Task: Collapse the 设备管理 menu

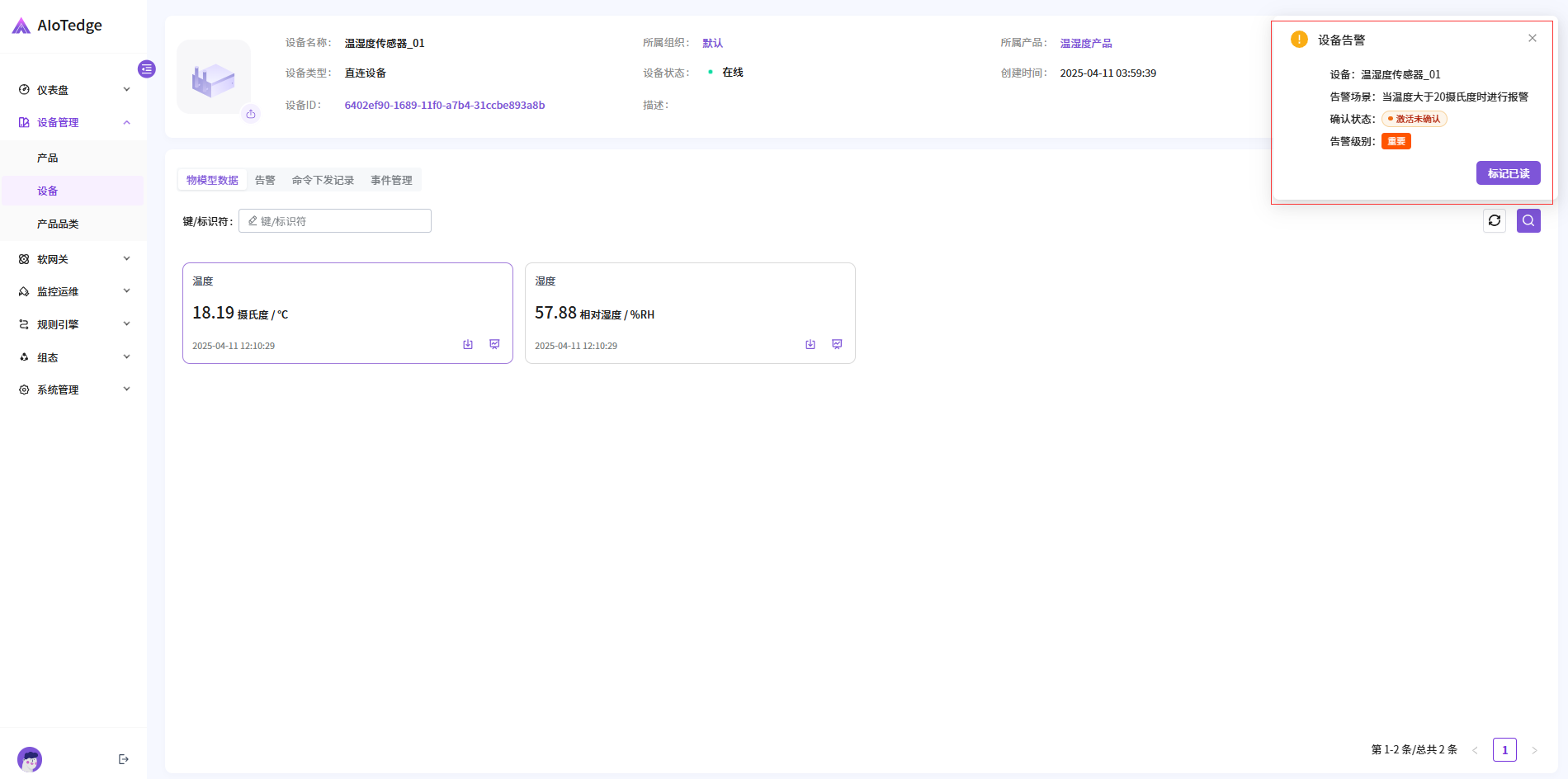Action: pyautogui.click(x=73, y=122)
